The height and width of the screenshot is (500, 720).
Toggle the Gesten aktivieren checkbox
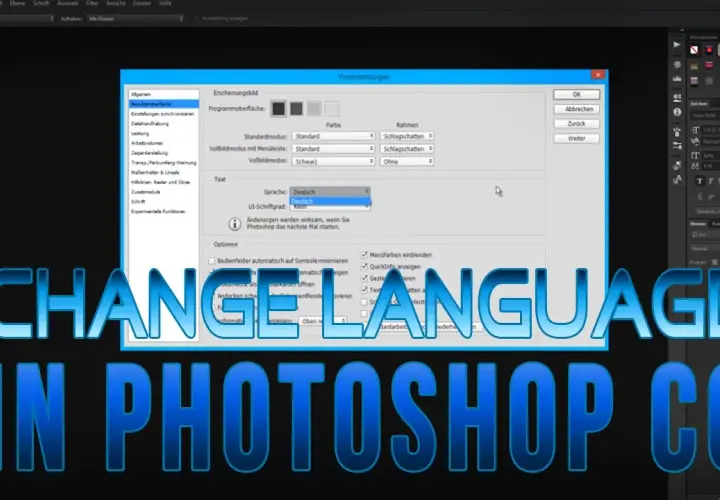pos(364,278)
